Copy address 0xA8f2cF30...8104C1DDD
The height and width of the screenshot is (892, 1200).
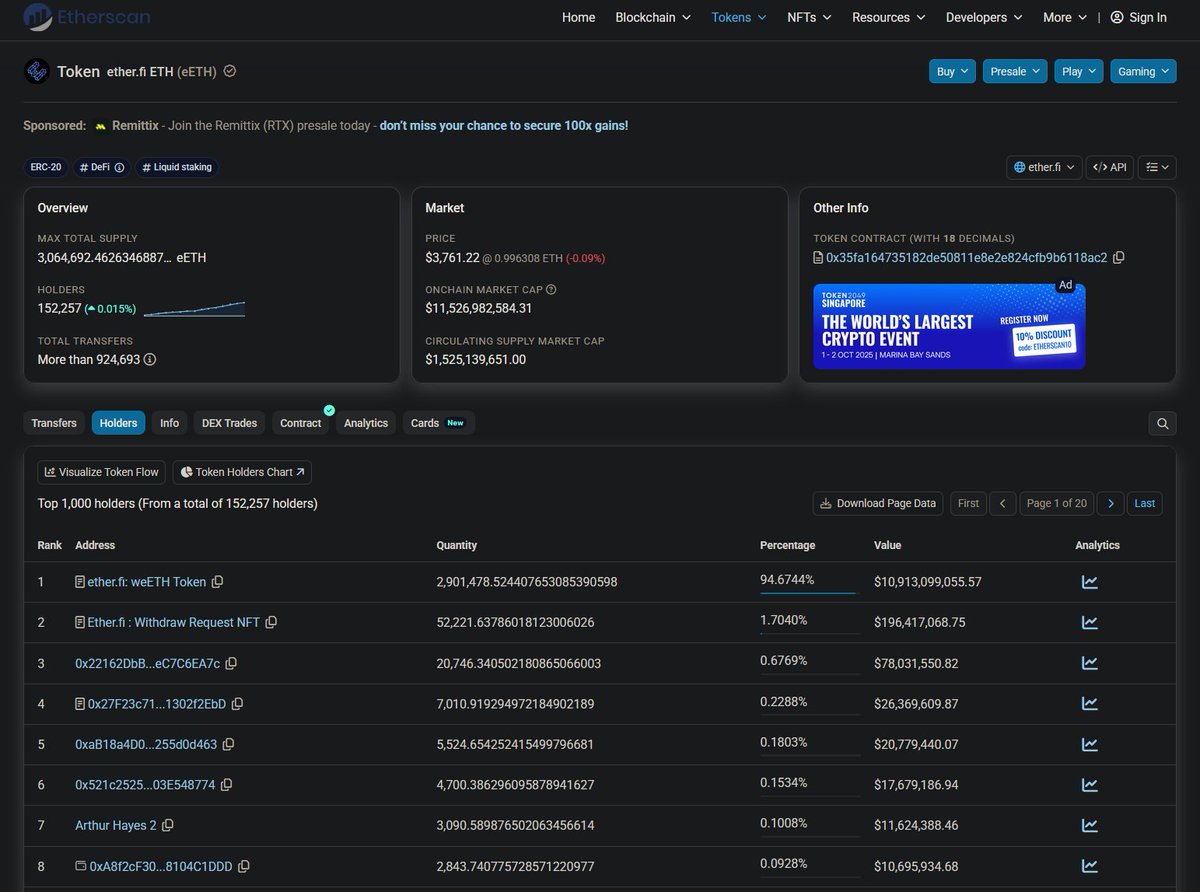[244, 866]
